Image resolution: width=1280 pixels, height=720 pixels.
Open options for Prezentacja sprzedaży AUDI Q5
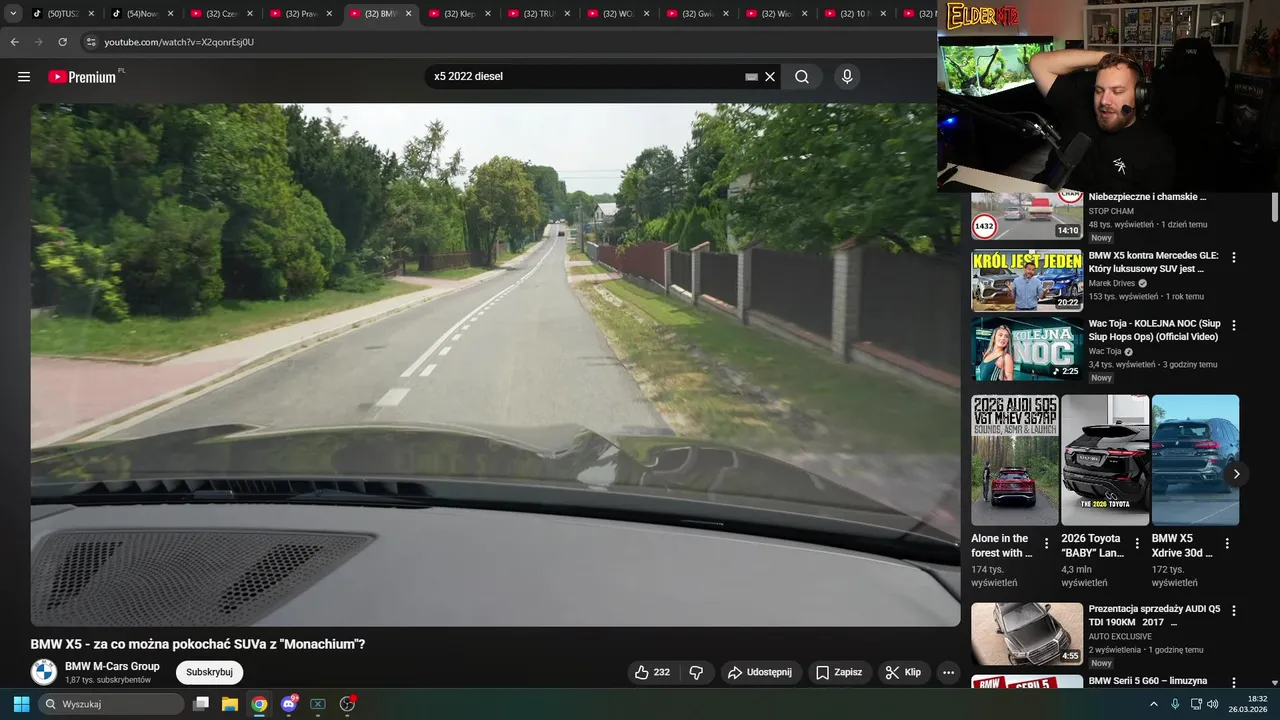(x=1233, y=610)
